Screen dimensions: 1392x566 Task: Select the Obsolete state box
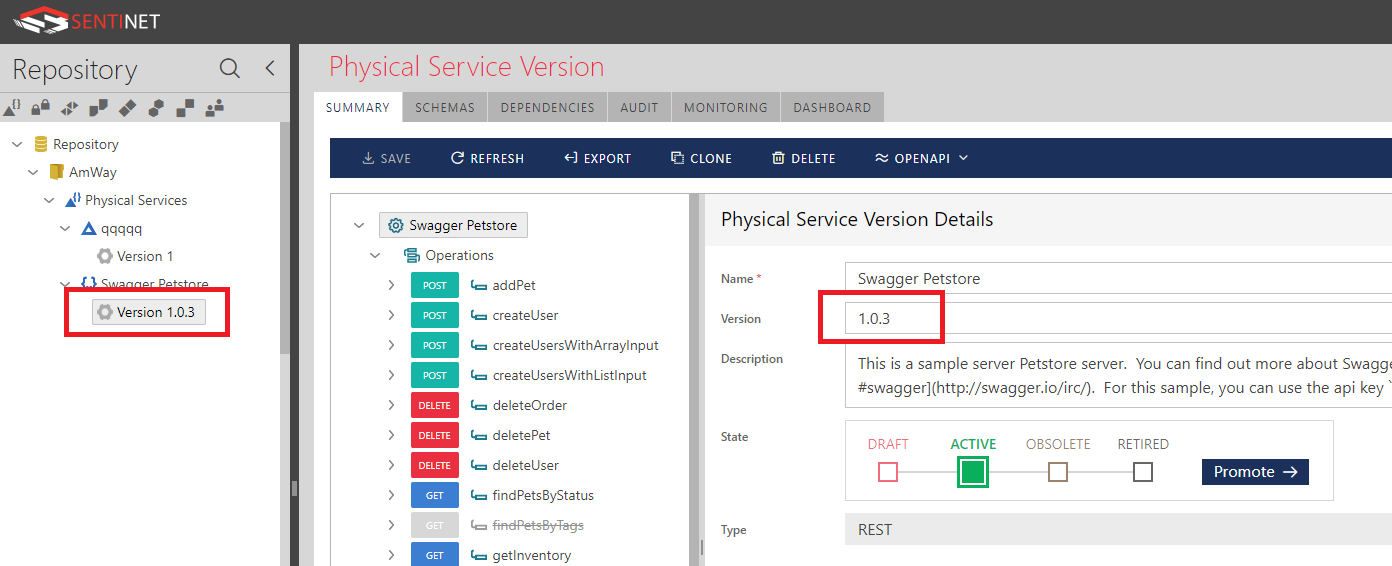(1058, 472)
